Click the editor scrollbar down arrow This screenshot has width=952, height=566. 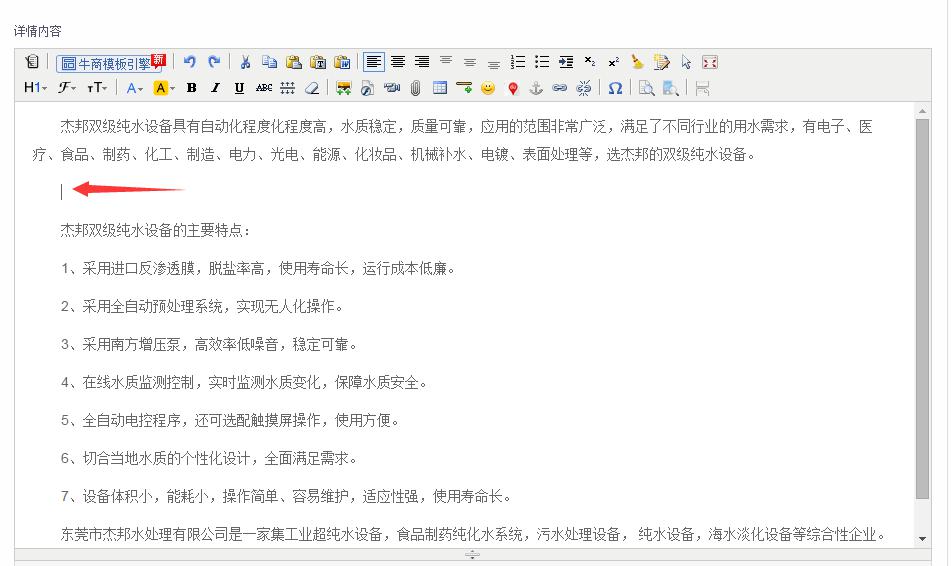(922, 538)
